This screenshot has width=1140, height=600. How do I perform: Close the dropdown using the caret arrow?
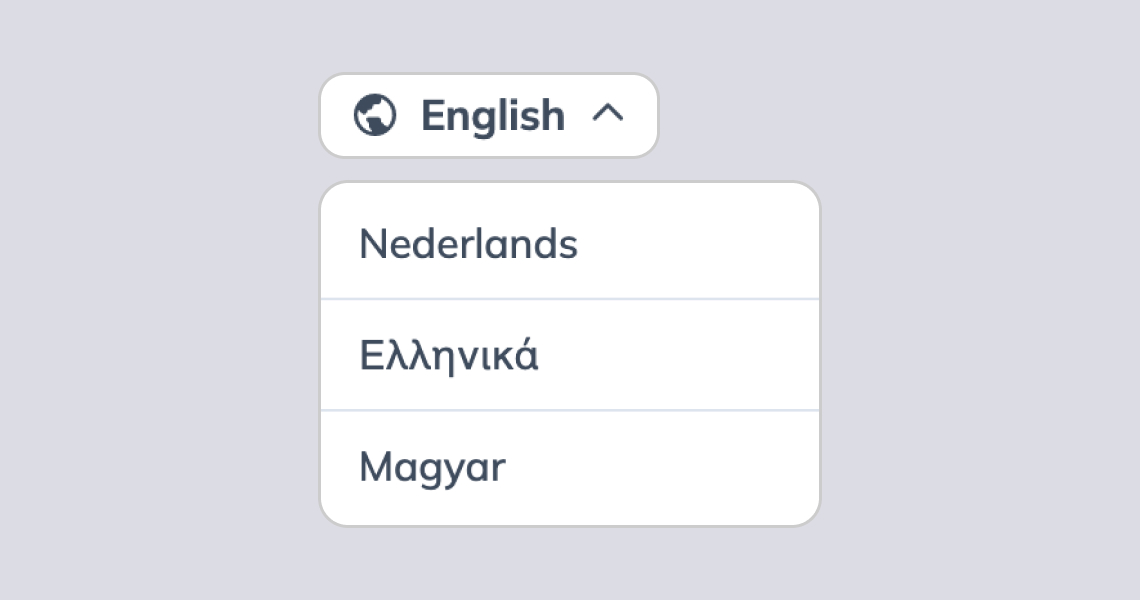point(609,113)
